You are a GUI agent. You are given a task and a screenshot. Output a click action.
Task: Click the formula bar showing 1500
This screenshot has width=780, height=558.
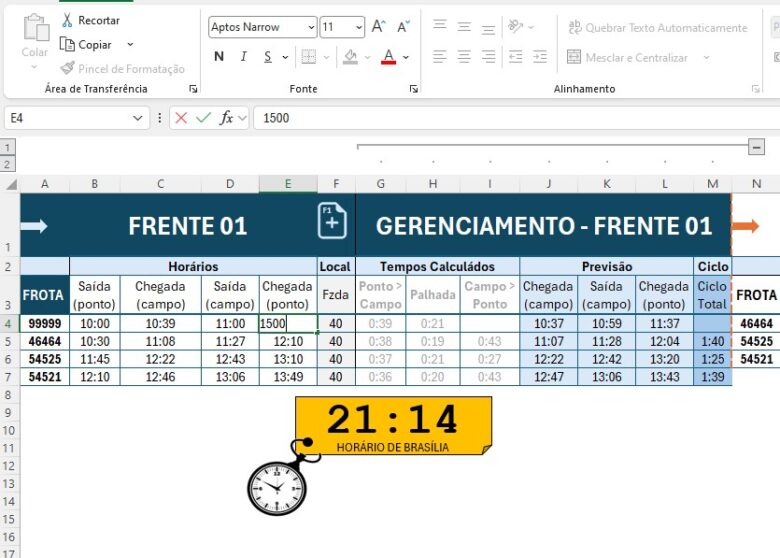pyautogui.click(x=500, y=118)
